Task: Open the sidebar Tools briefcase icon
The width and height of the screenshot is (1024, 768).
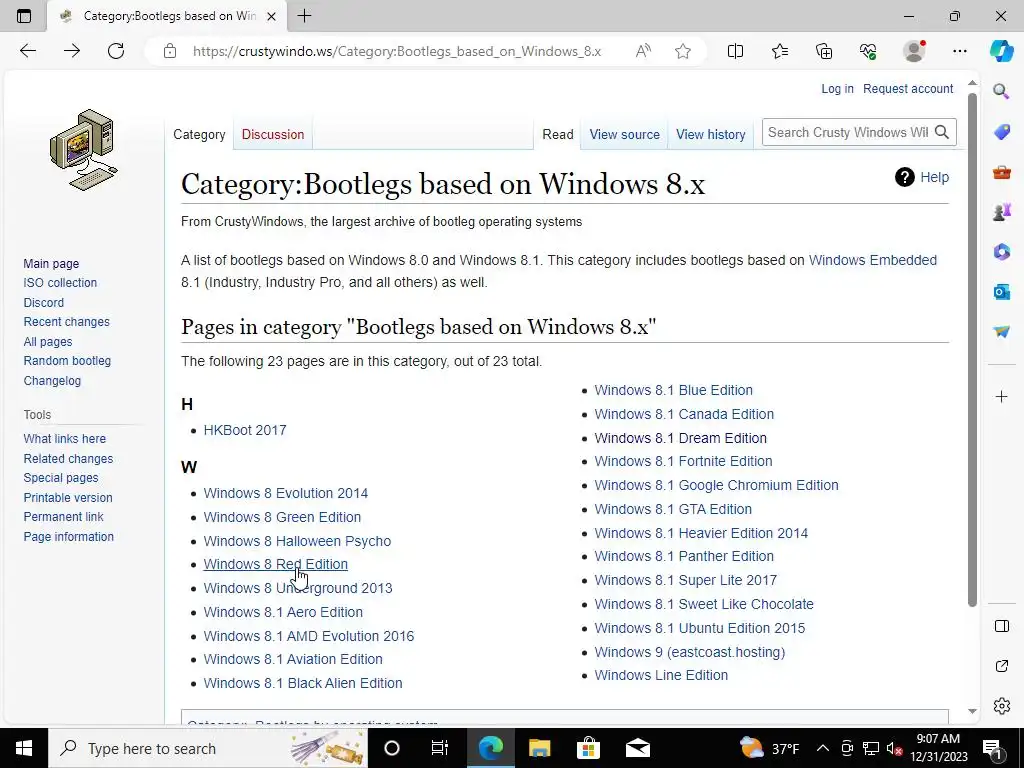Action: 1001,172
